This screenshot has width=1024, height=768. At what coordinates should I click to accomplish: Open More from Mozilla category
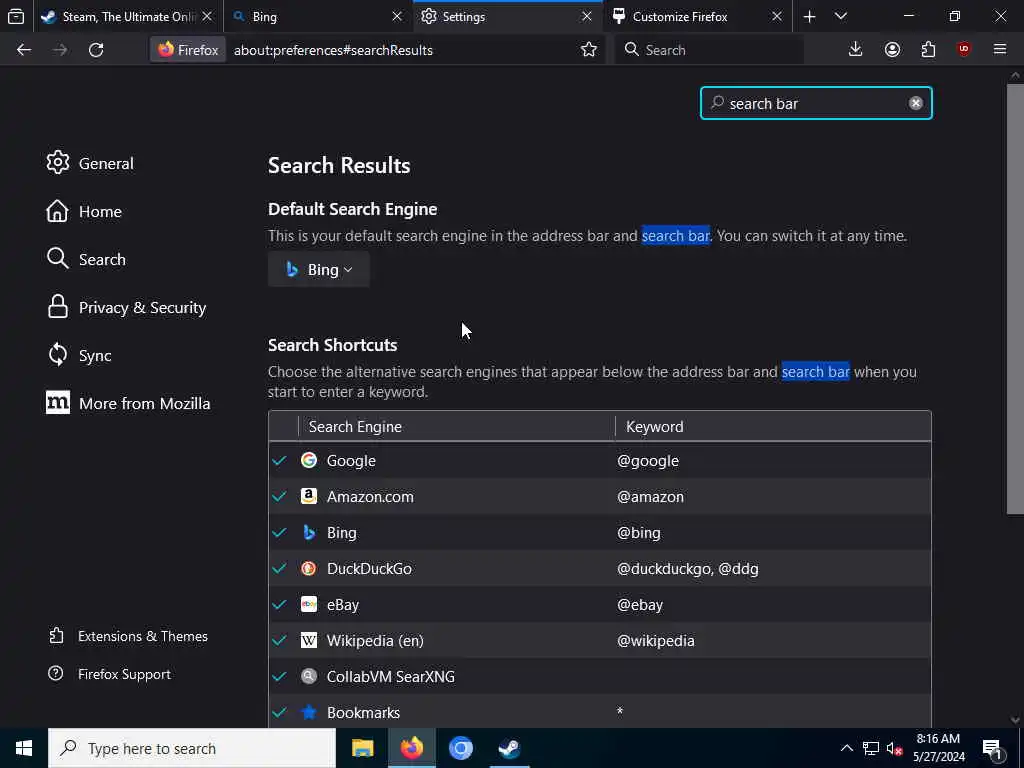(x=129, y=404)
